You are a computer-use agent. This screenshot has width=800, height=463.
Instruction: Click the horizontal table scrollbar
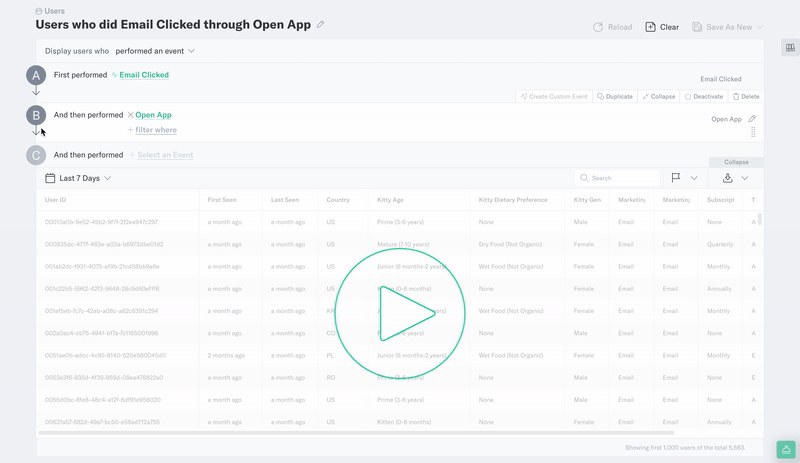coord(356,433)
